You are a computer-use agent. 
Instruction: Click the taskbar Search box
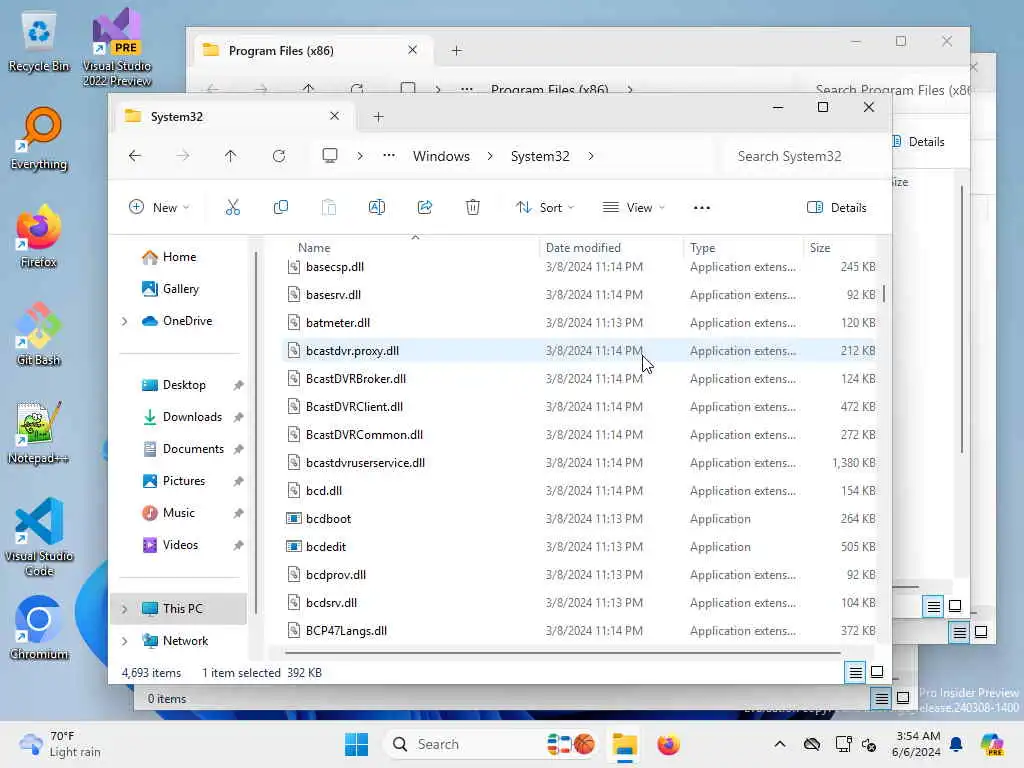tap(490, 744)
